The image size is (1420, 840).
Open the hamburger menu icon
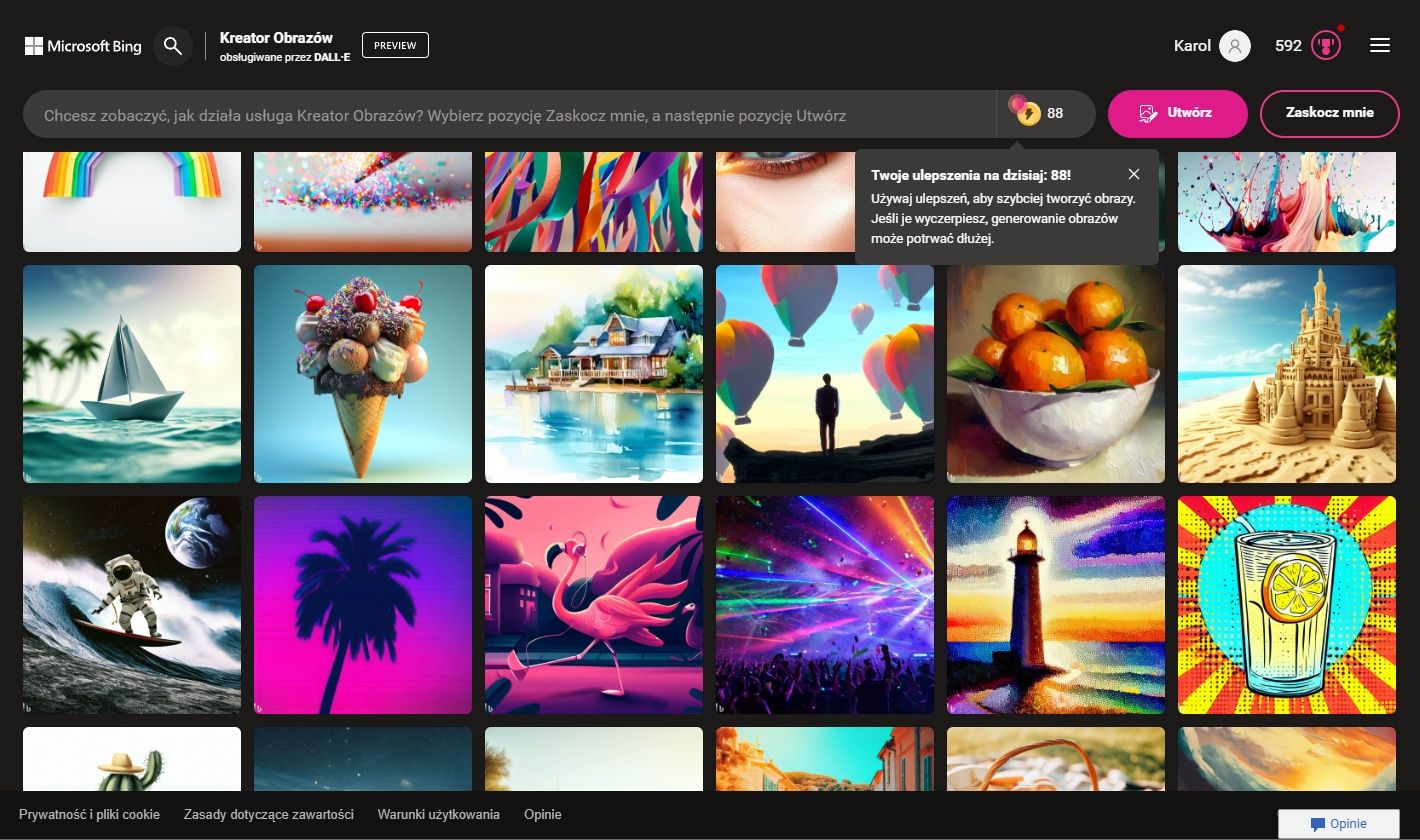(1380, 46)
